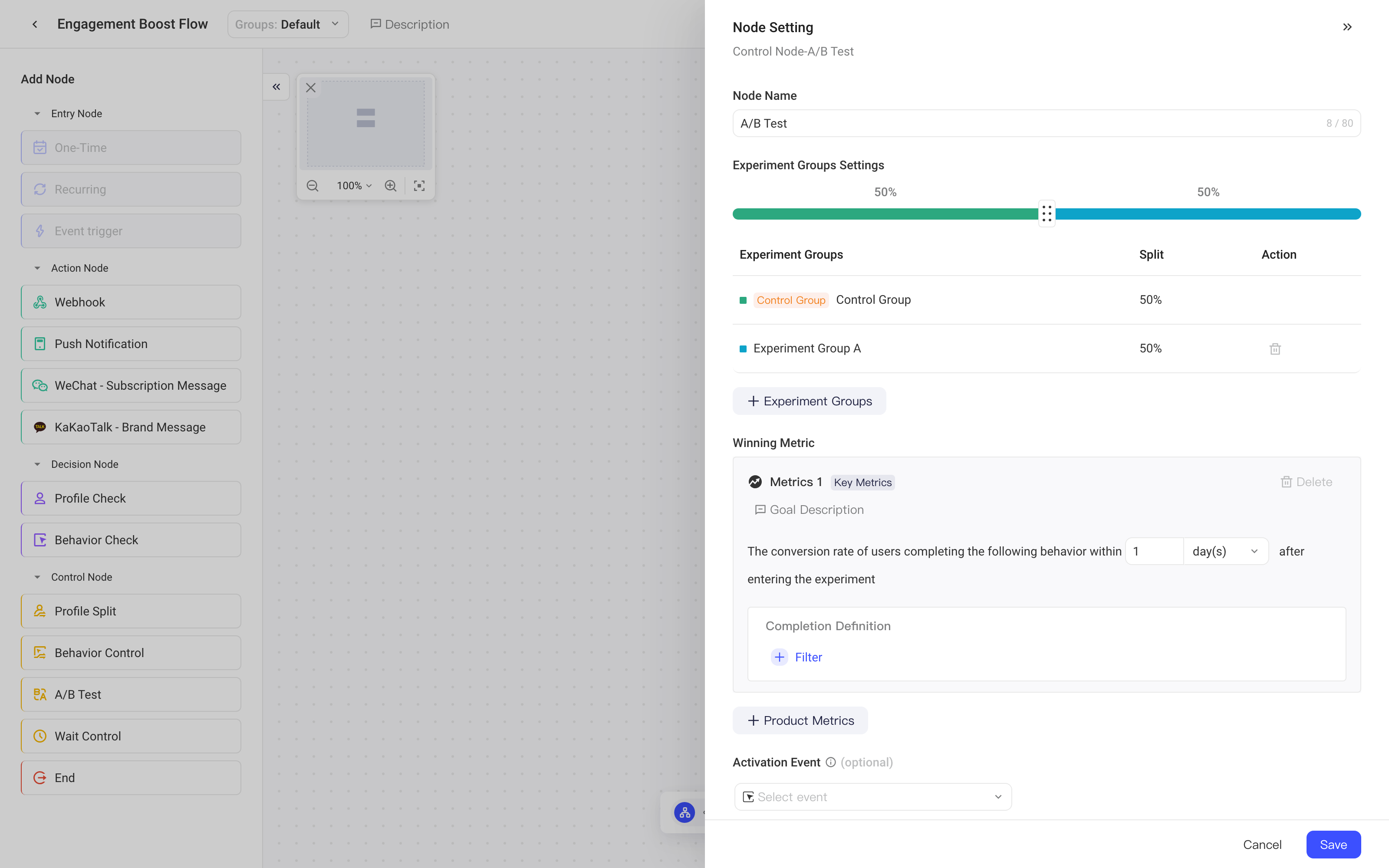This screenshot has height=868, width=1389.
Task: Open the hierarchy floating button
Action: pyautogui.click(x=684, y=812)
